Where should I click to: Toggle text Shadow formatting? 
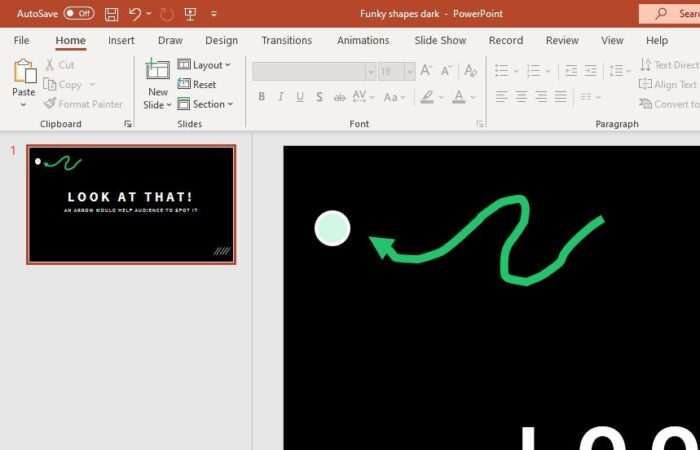(319, 96)
